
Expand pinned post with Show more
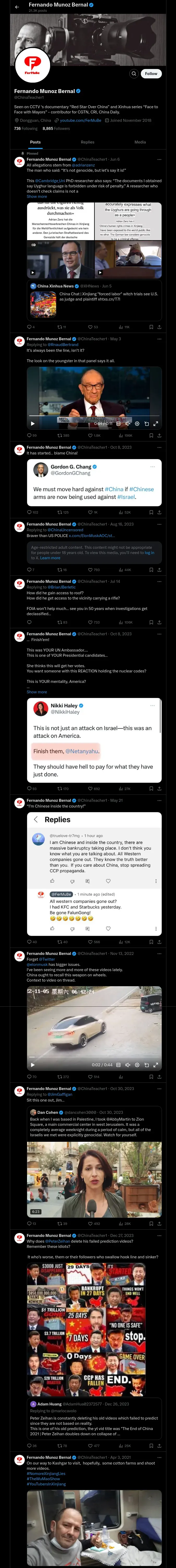(37, 197)
